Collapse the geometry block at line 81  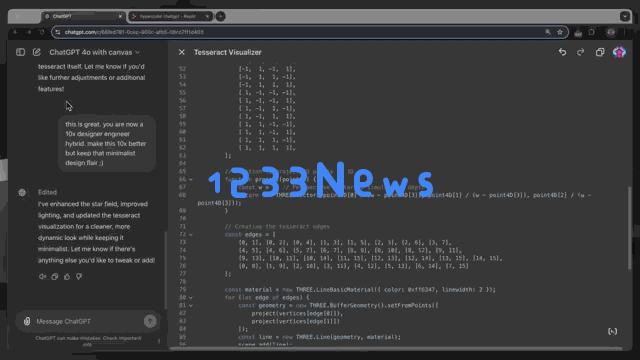click(x=191, y=305)
